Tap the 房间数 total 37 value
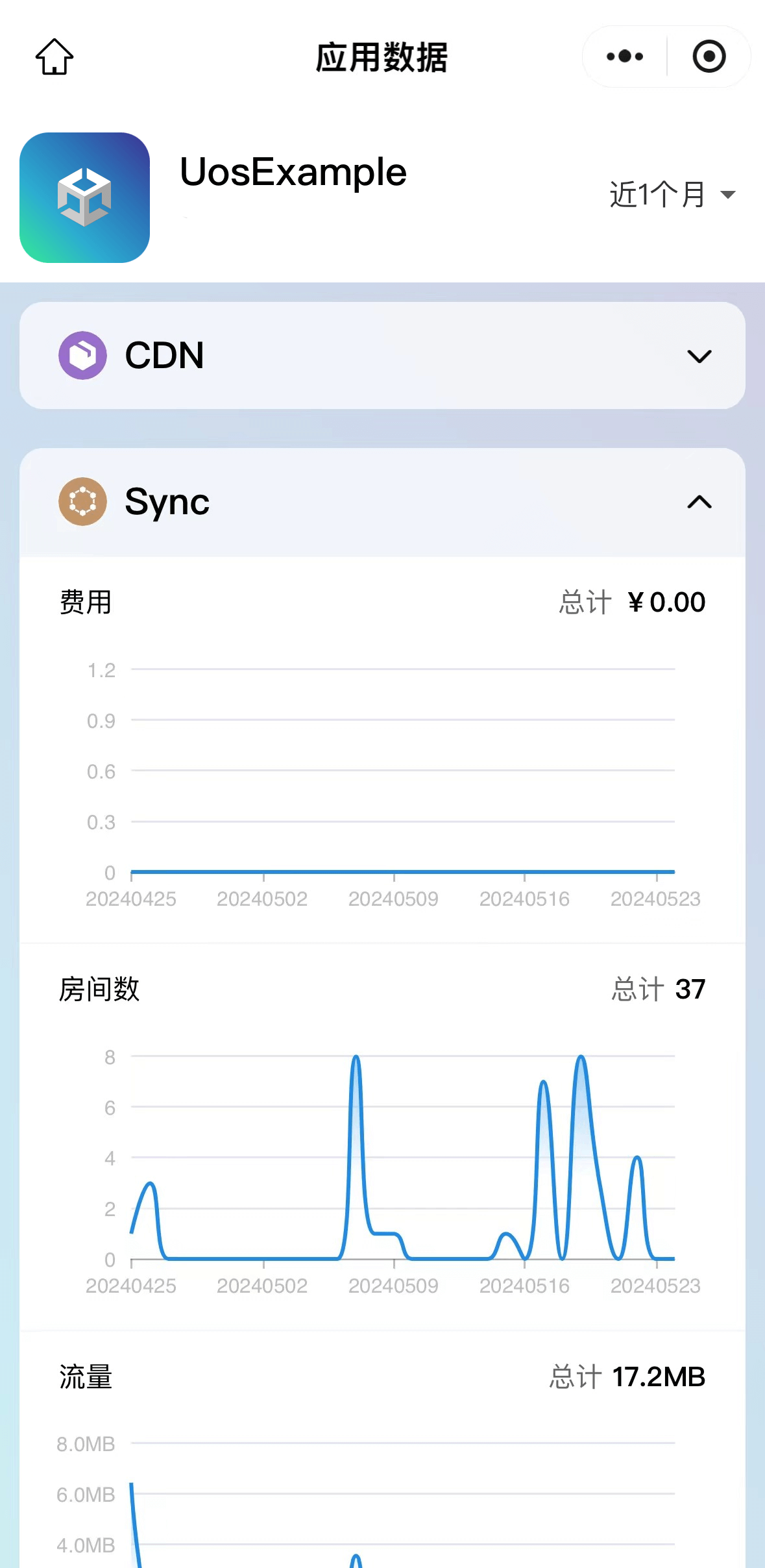The height and width of the screenshot is (1568, 765). tap(690, 989)
